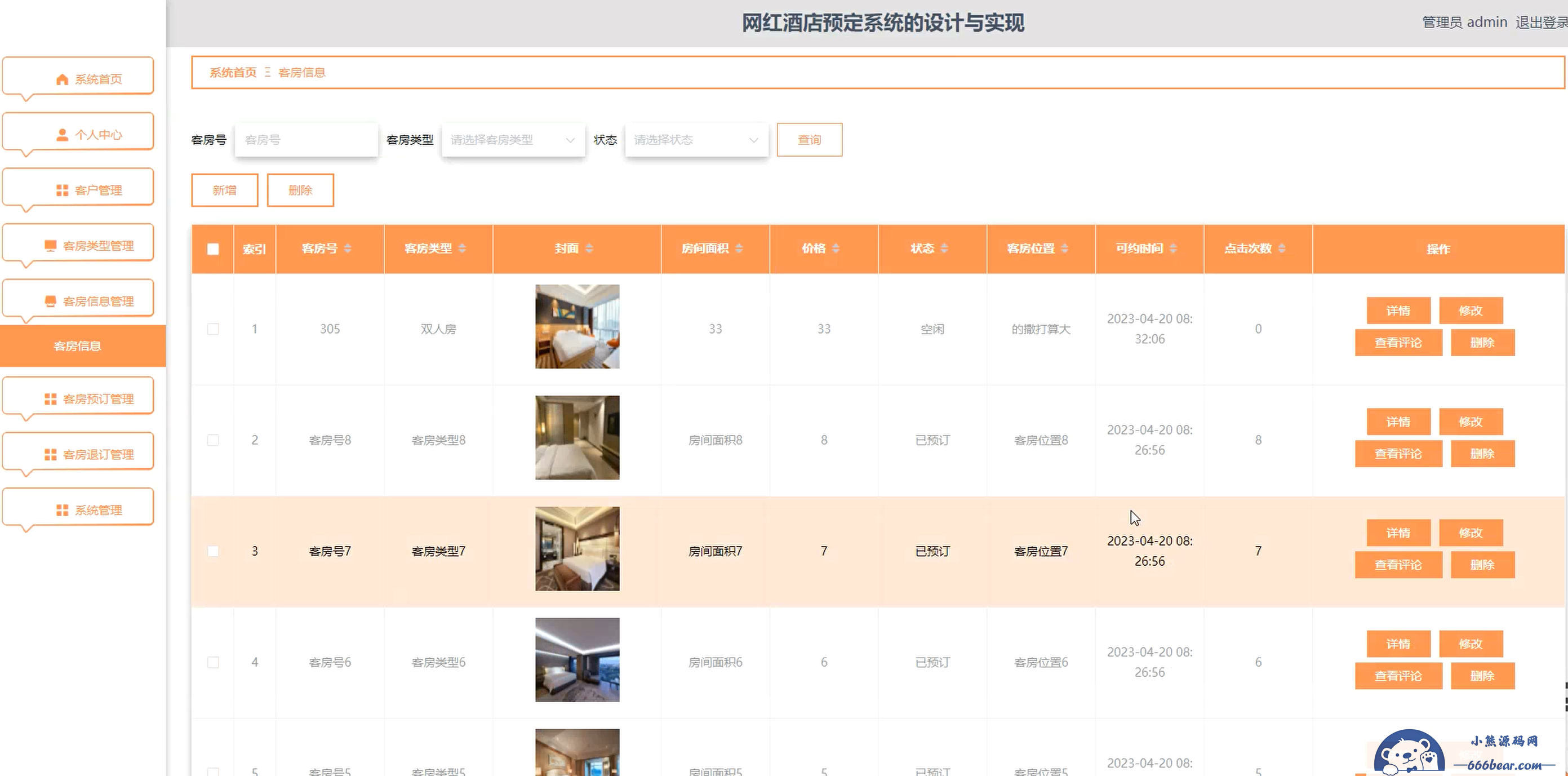The height and width of the screenshot is (776, 1568).
Task: Check the row for 客房号8
Action: coord(213,440)
